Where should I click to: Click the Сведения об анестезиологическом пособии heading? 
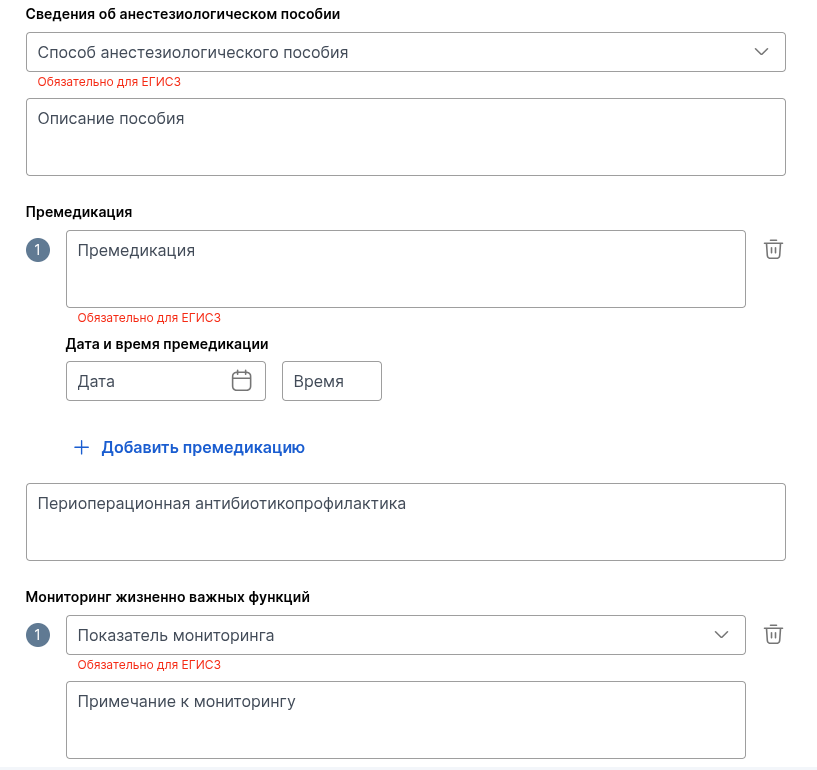click(x=183, y=14)
